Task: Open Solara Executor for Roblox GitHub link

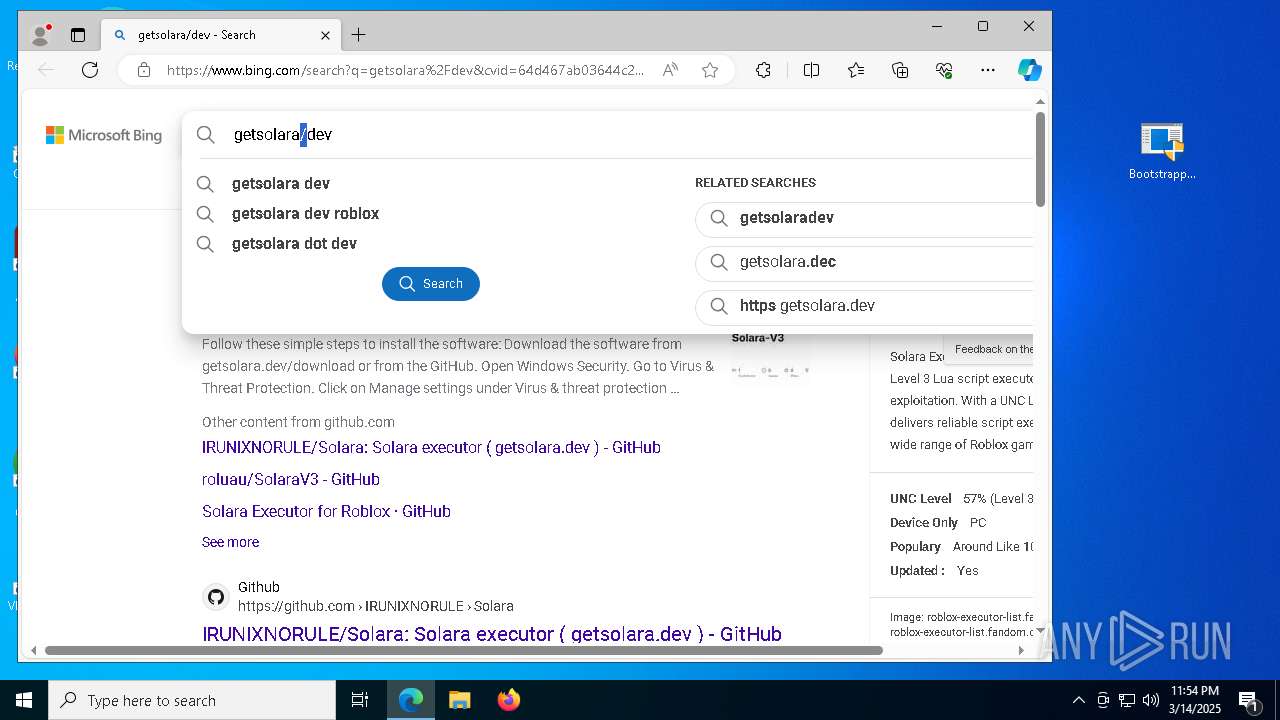Action: tap(326, 511)
